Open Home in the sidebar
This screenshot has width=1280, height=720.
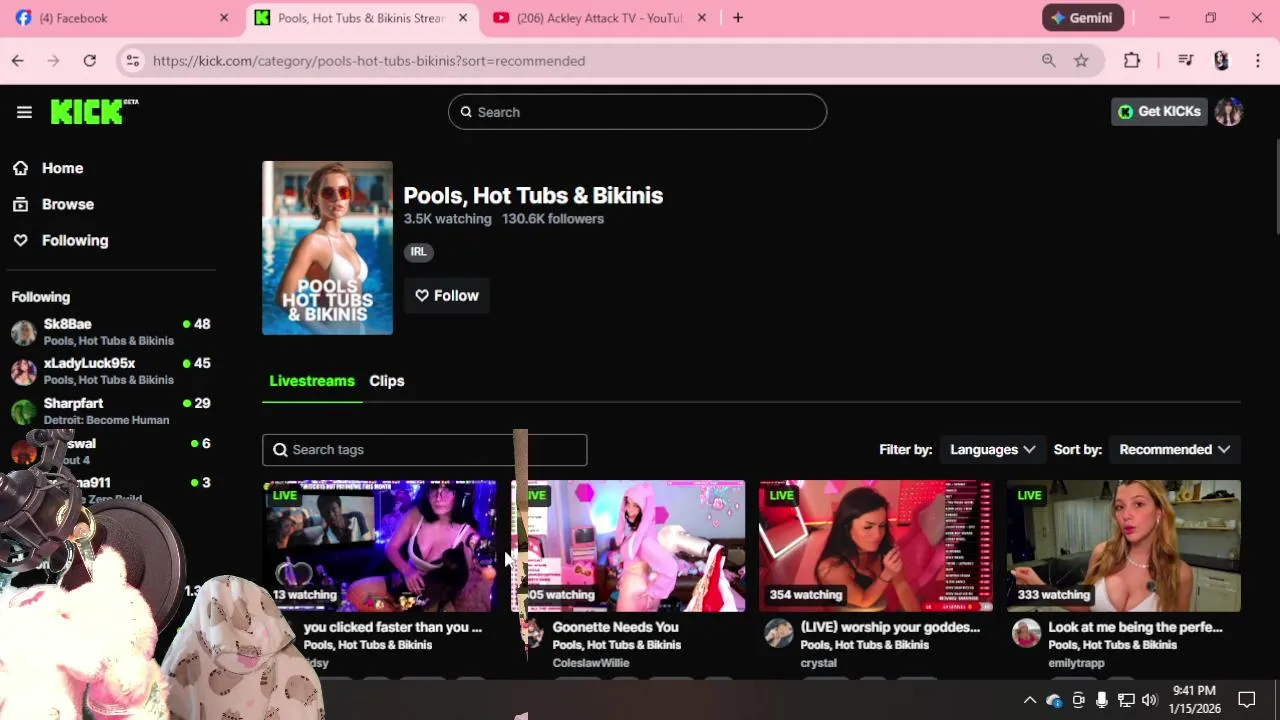(62, 168)
